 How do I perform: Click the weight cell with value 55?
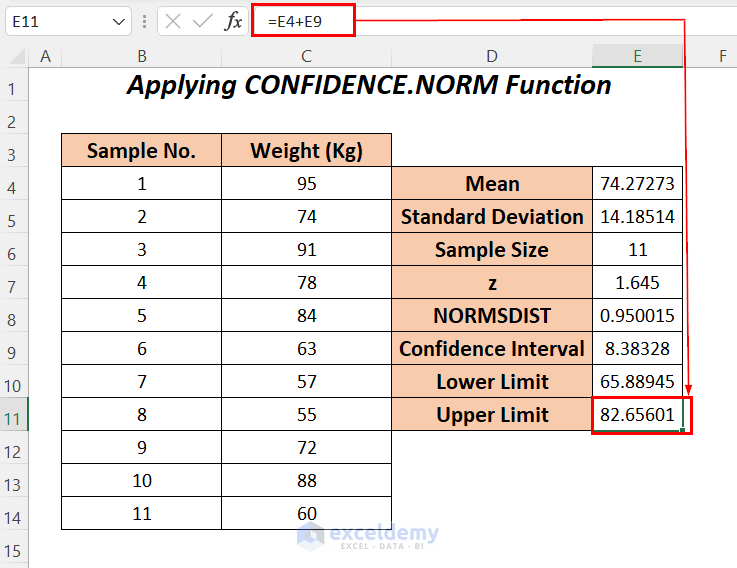[x=306, y=414]
